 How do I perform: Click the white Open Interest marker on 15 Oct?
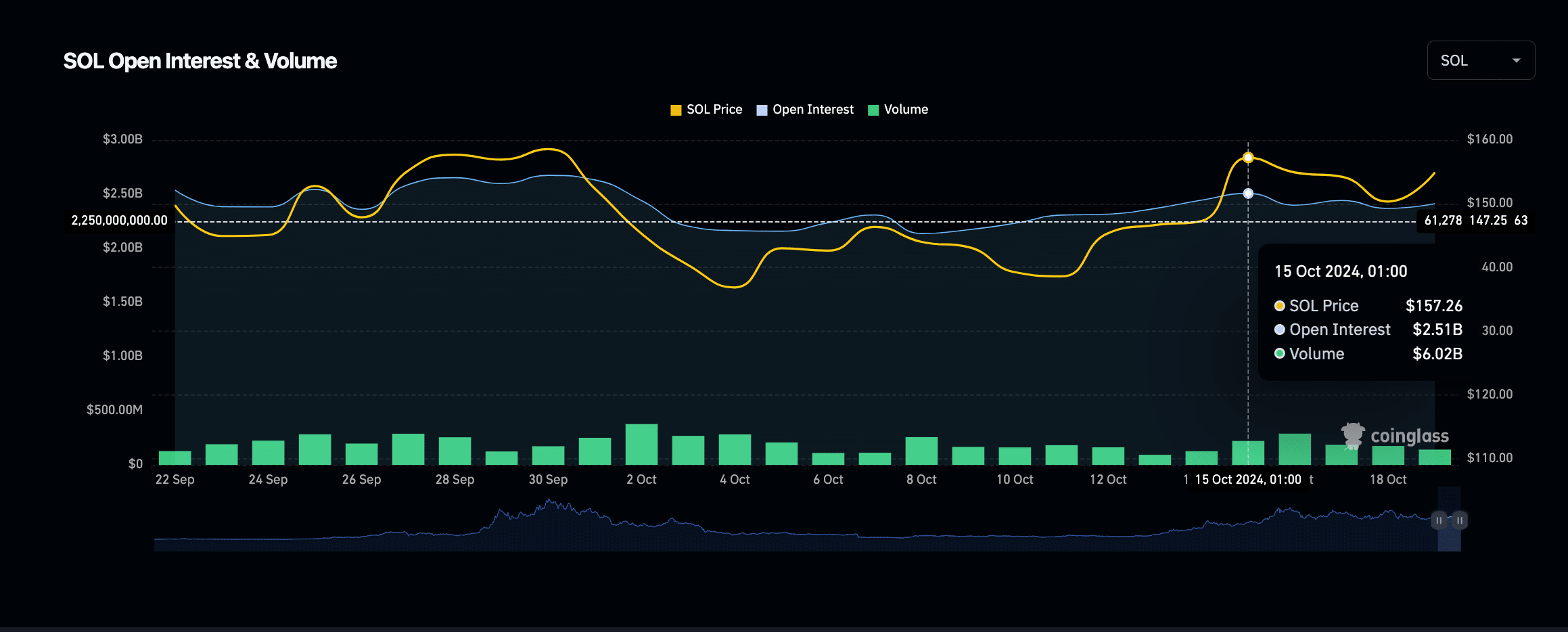point(1248,194)
